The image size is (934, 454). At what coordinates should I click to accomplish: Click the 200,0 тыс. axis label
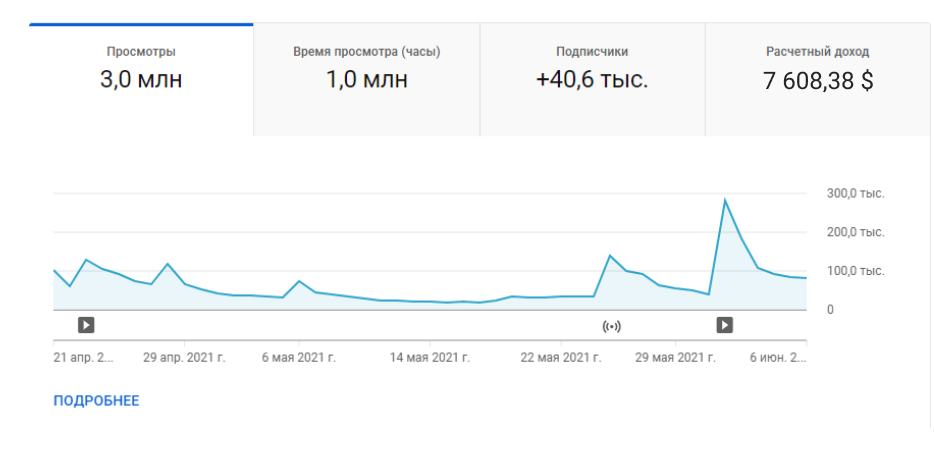(856, 232)
